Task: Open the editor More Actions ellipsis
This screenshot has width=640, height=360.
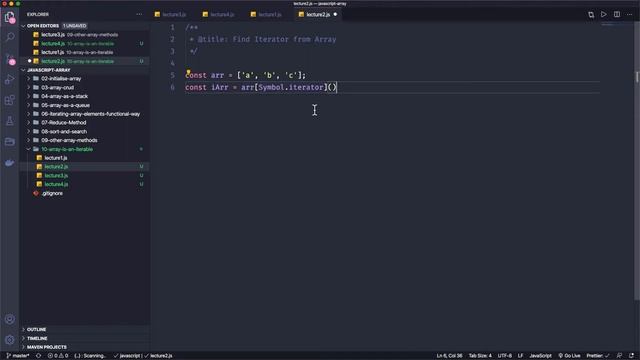Action: click(629, 14)
